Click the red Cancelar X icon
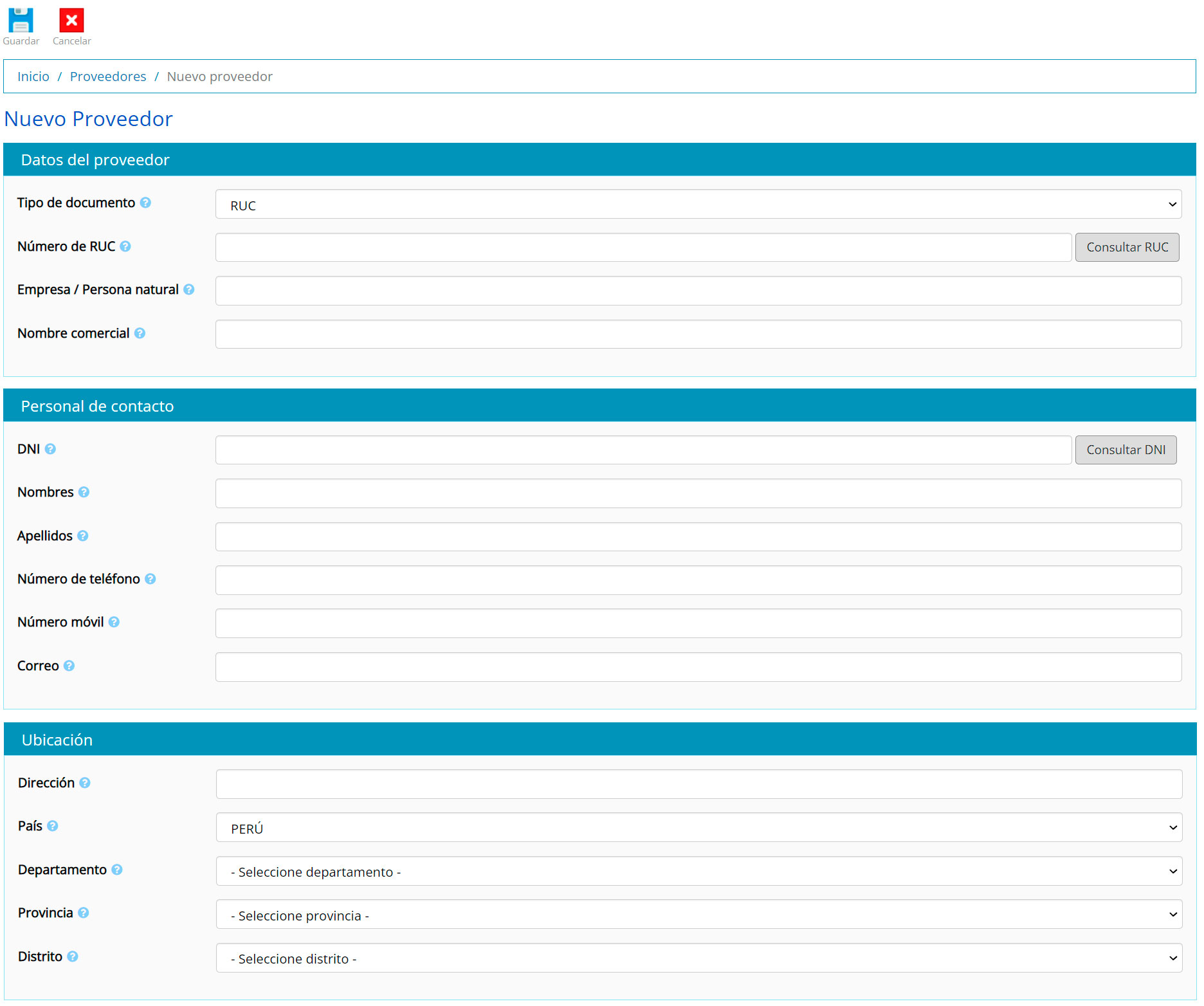1204x1006 pixels. coord(71,21)
